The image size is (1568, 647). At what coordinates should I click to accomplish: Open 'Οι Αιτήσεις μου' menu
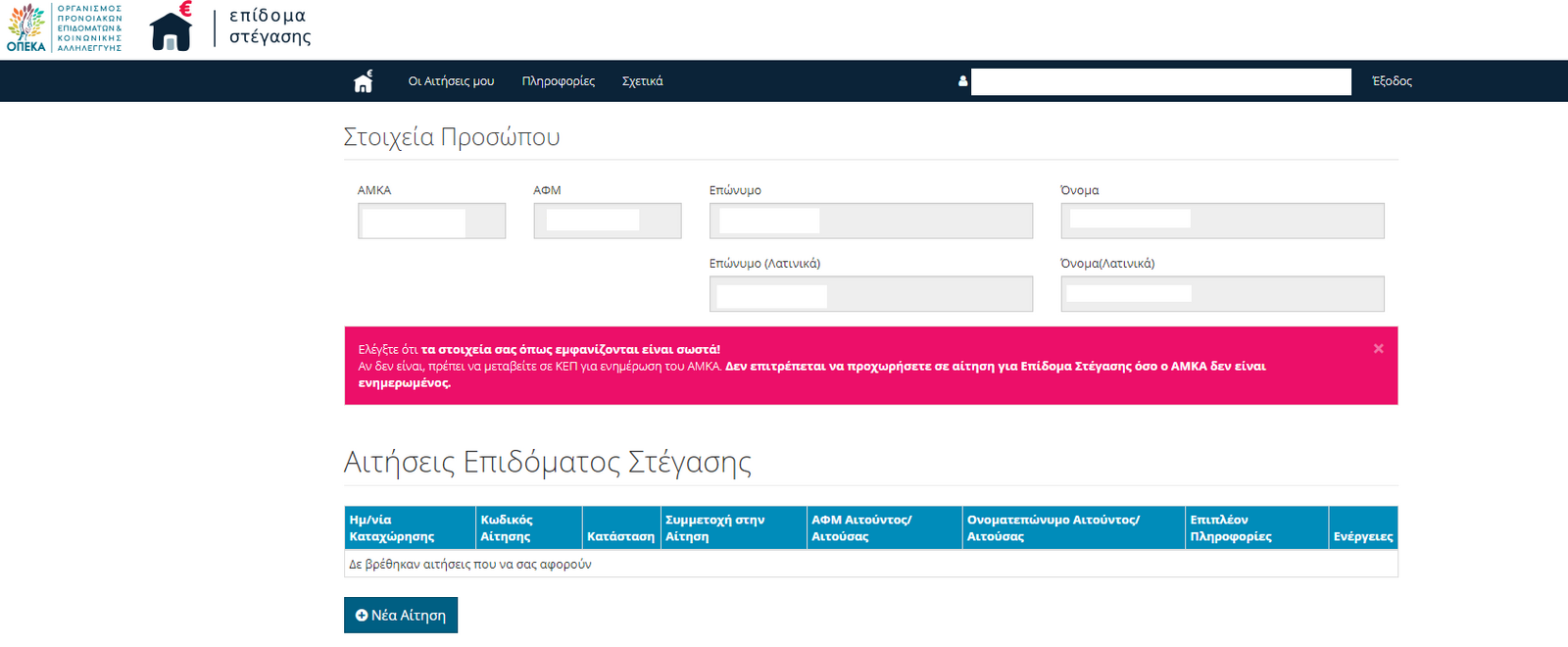pos(451,81)
